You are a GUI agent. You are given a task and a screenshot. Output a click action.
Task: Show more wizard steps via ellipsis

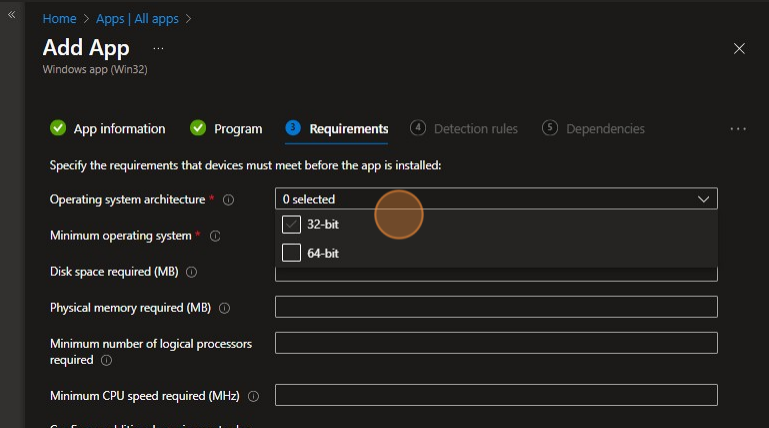738,129
